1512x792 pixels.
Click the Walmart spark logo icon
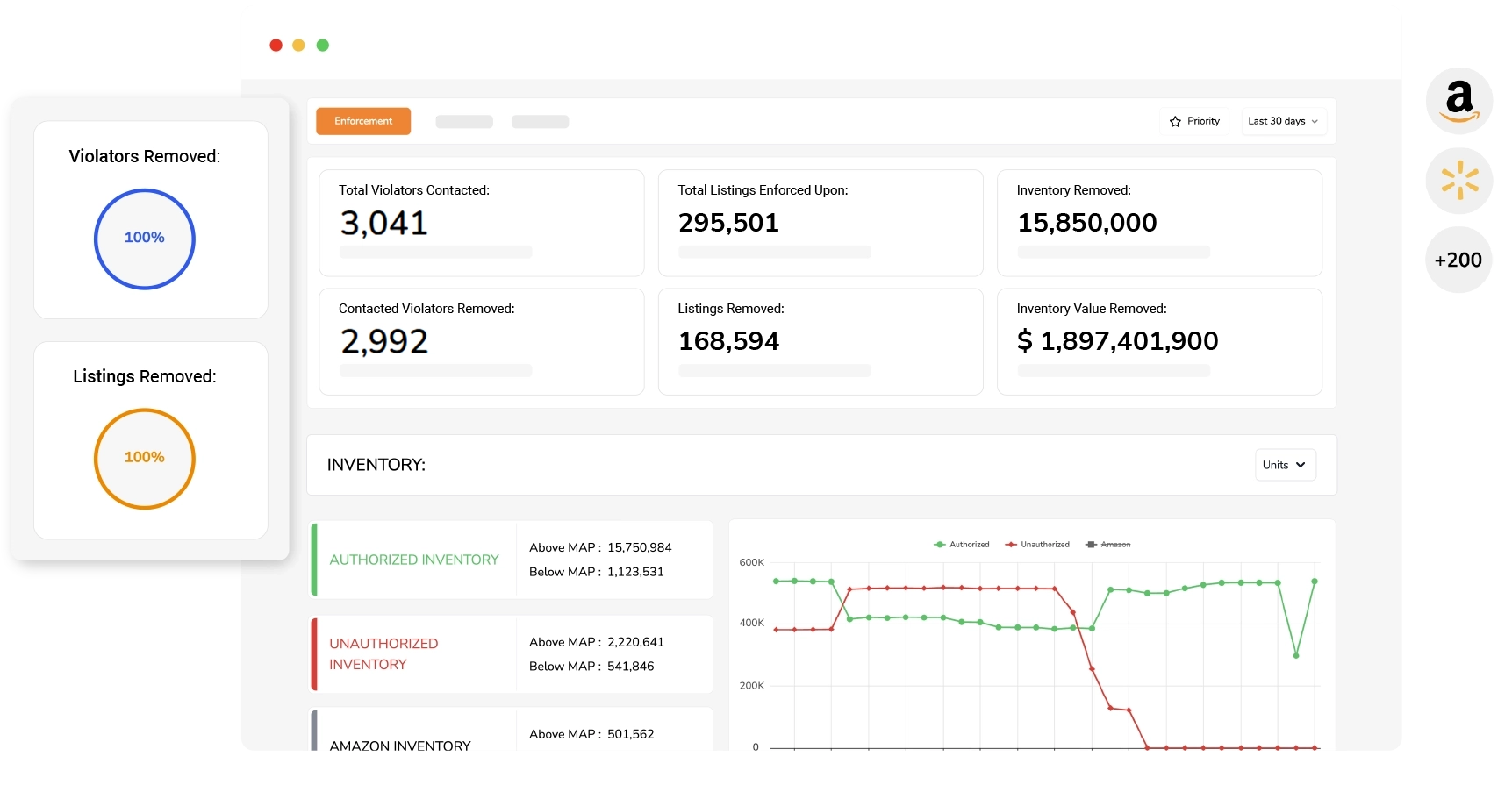(1458, 181)
